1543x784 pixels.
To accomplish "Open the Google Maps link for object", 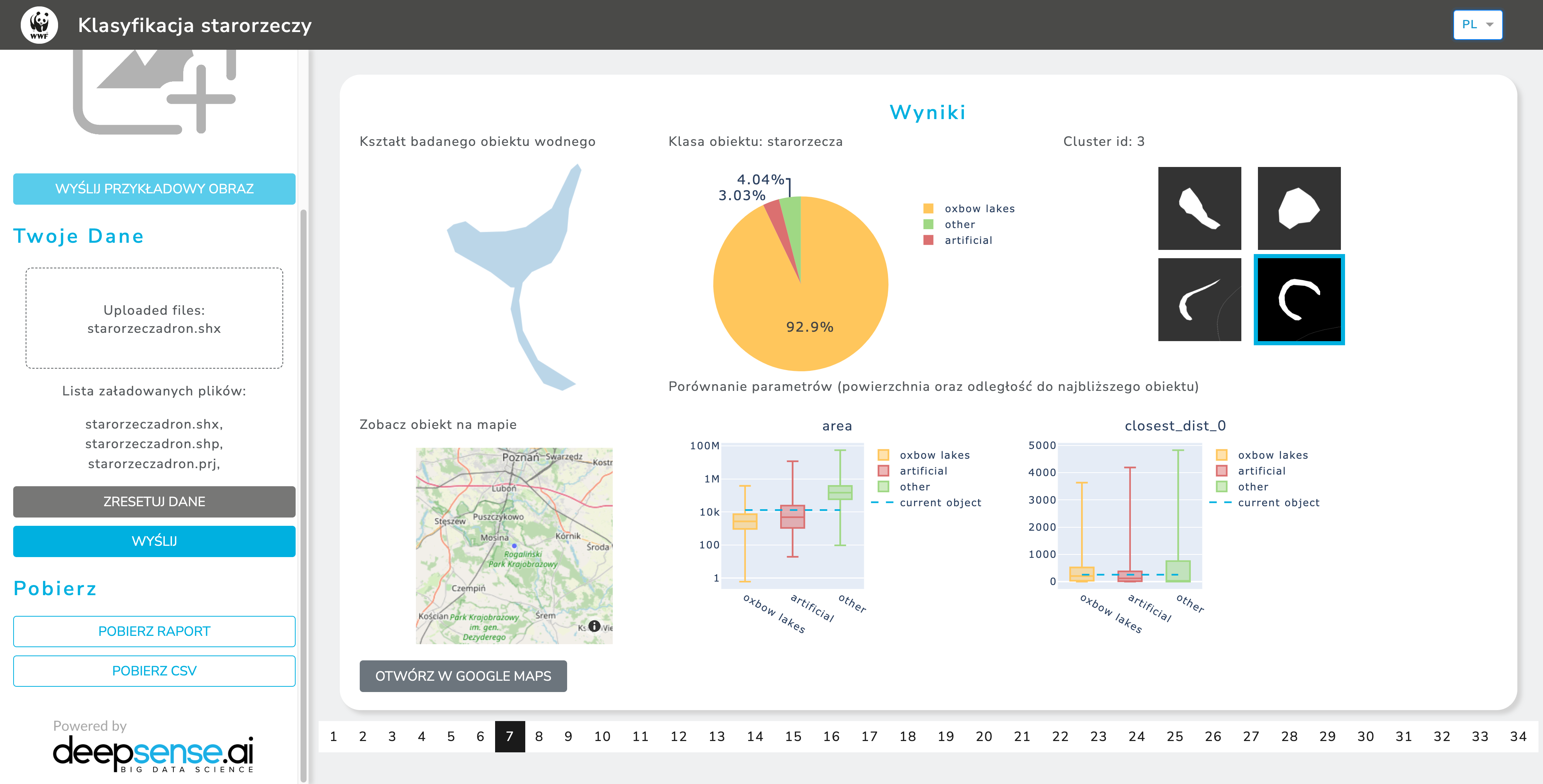I will pos(463,675).
